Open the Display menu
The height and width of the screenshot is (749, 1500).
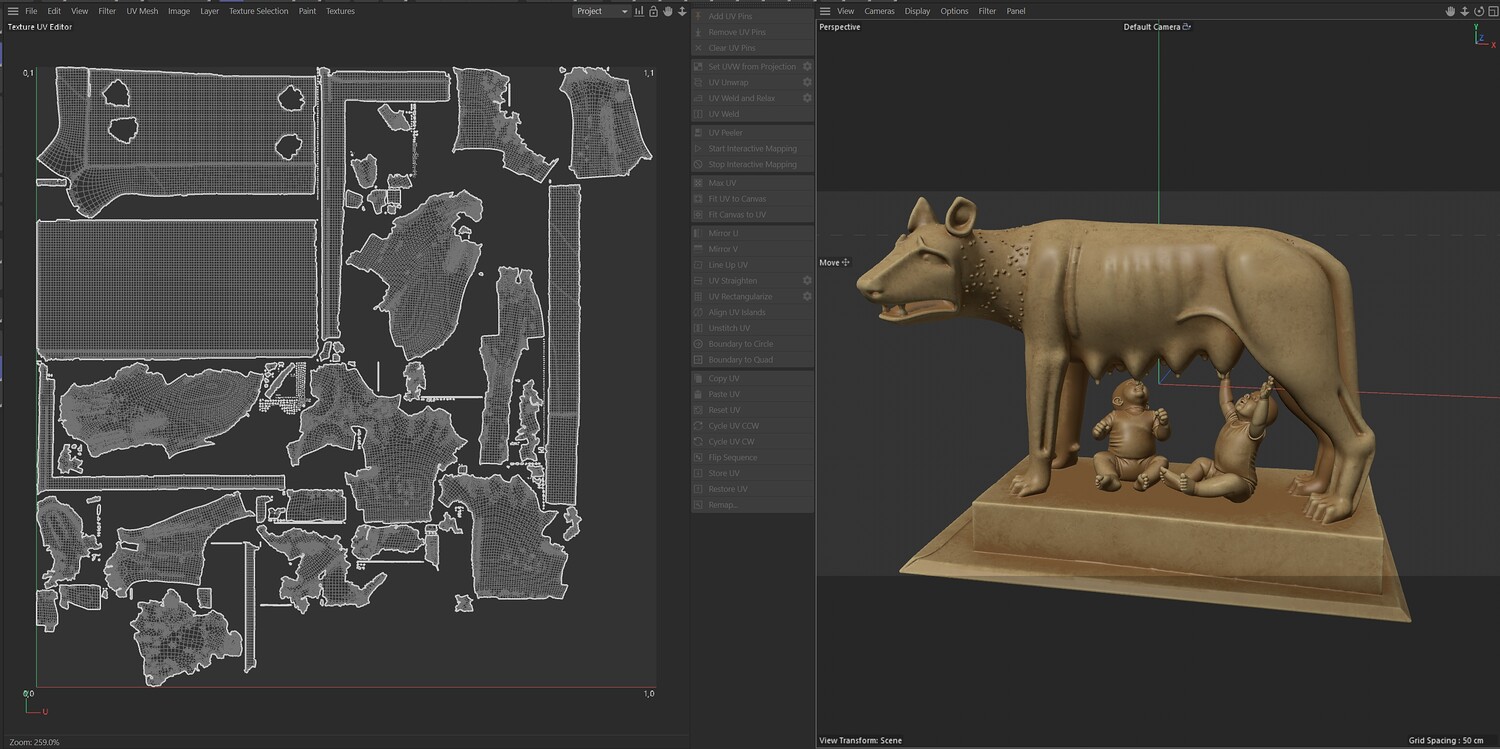(x=917, y=11)
